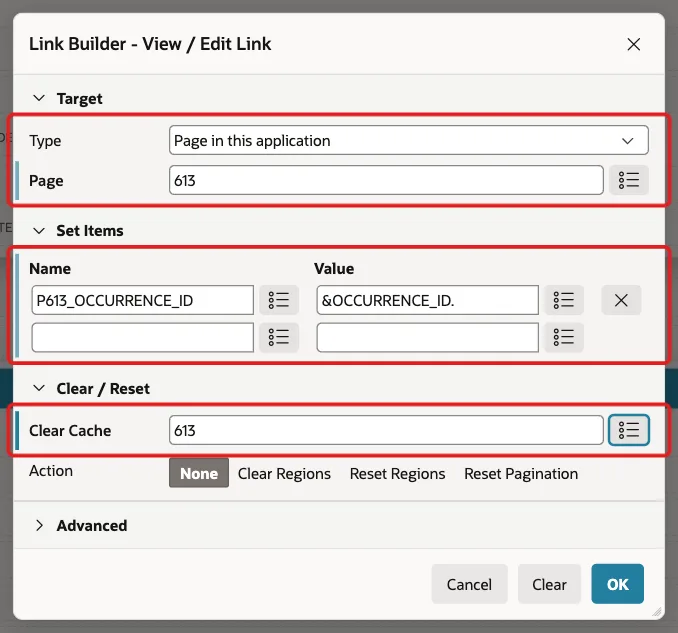Remove the P613_OCCURRENCE_ID item row
Viewport: 678px width, 633px height.
pyautogui.click(x=621, y=300)
